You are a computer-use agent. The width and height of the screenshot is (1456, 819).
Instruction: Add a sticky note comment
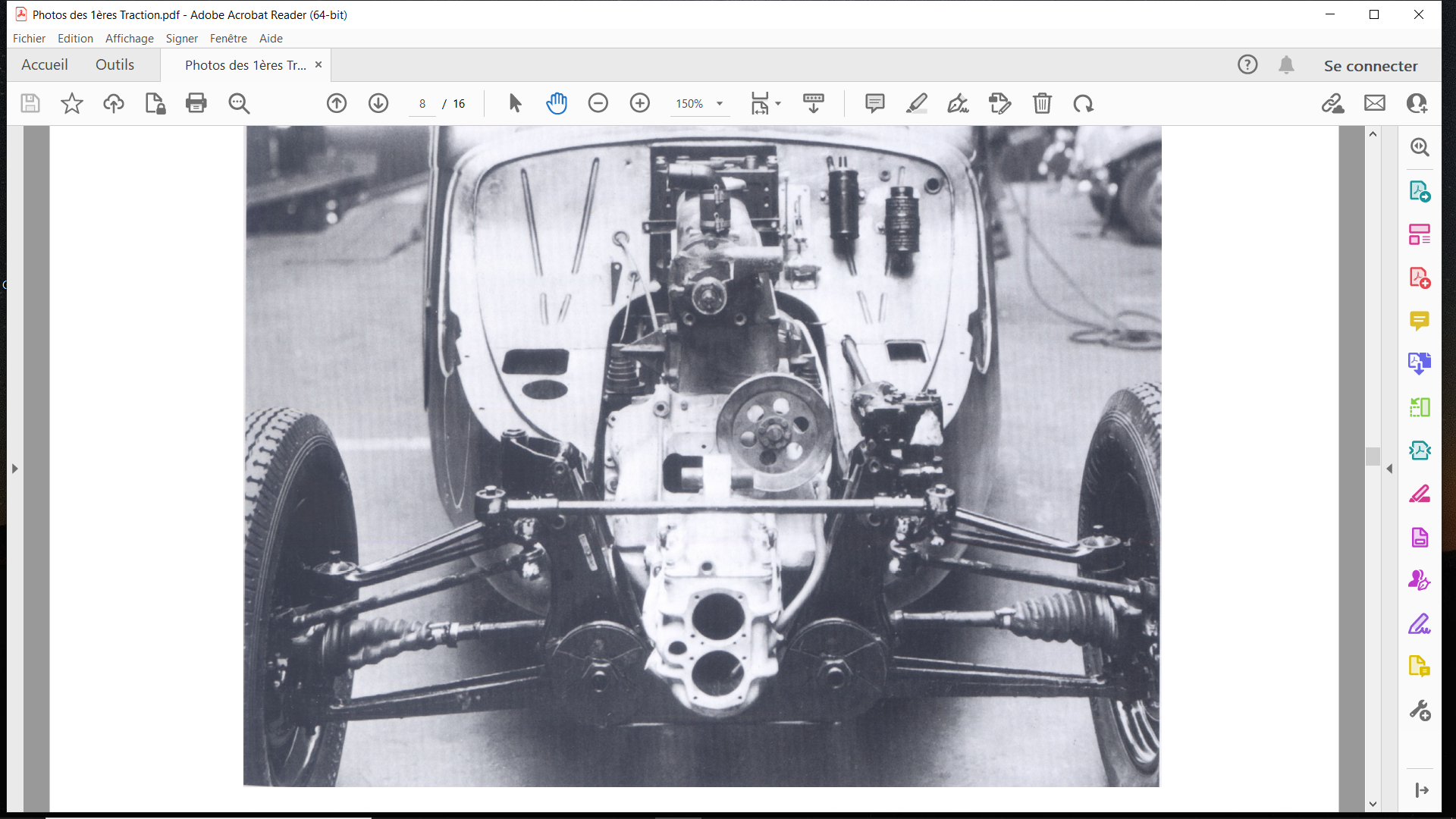pos(874,103)
